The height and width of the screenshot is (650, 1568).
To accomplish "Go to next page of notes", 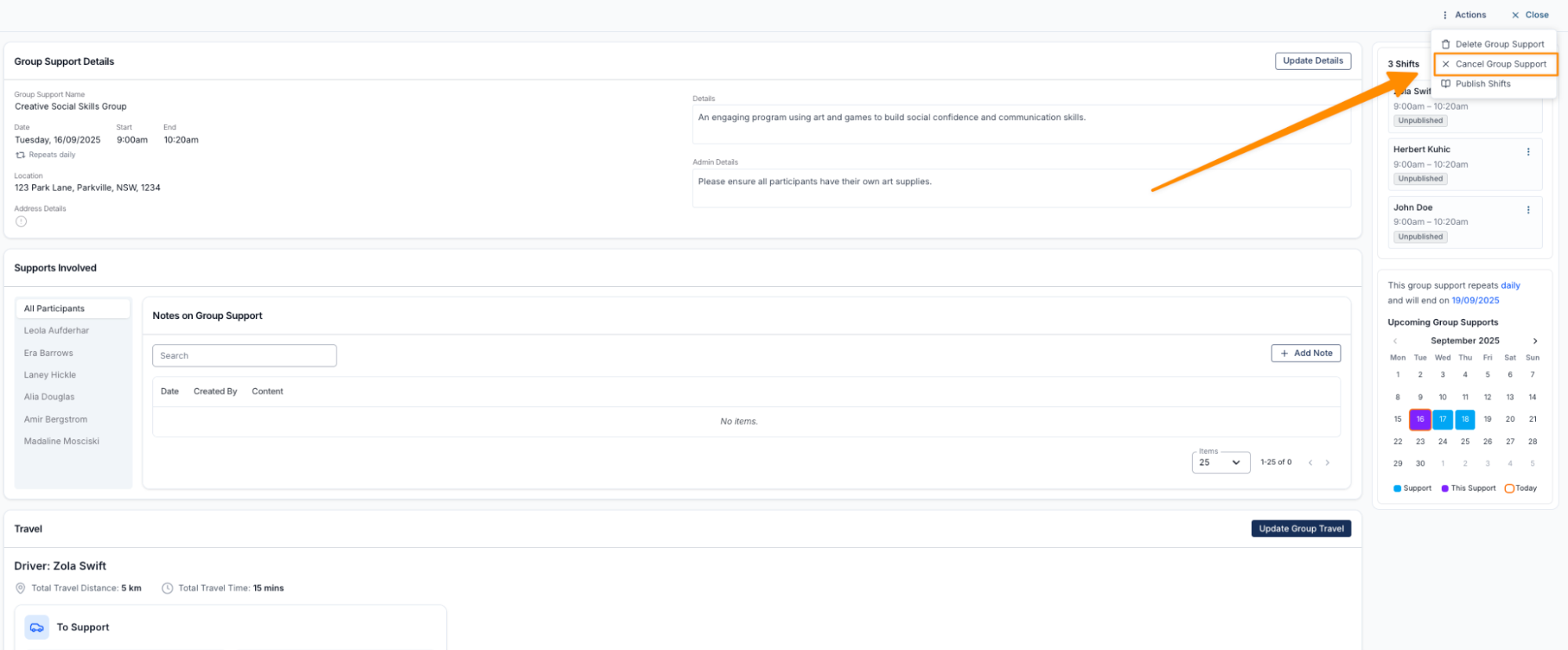I will coord(1327,463).
